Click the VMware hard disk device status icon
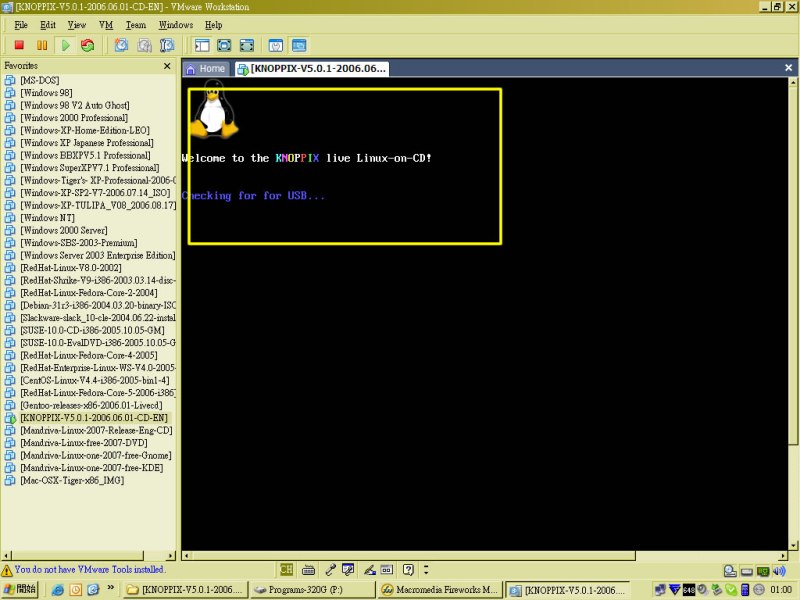This screenshot has height=600, width=800. [x=746, y=571]
